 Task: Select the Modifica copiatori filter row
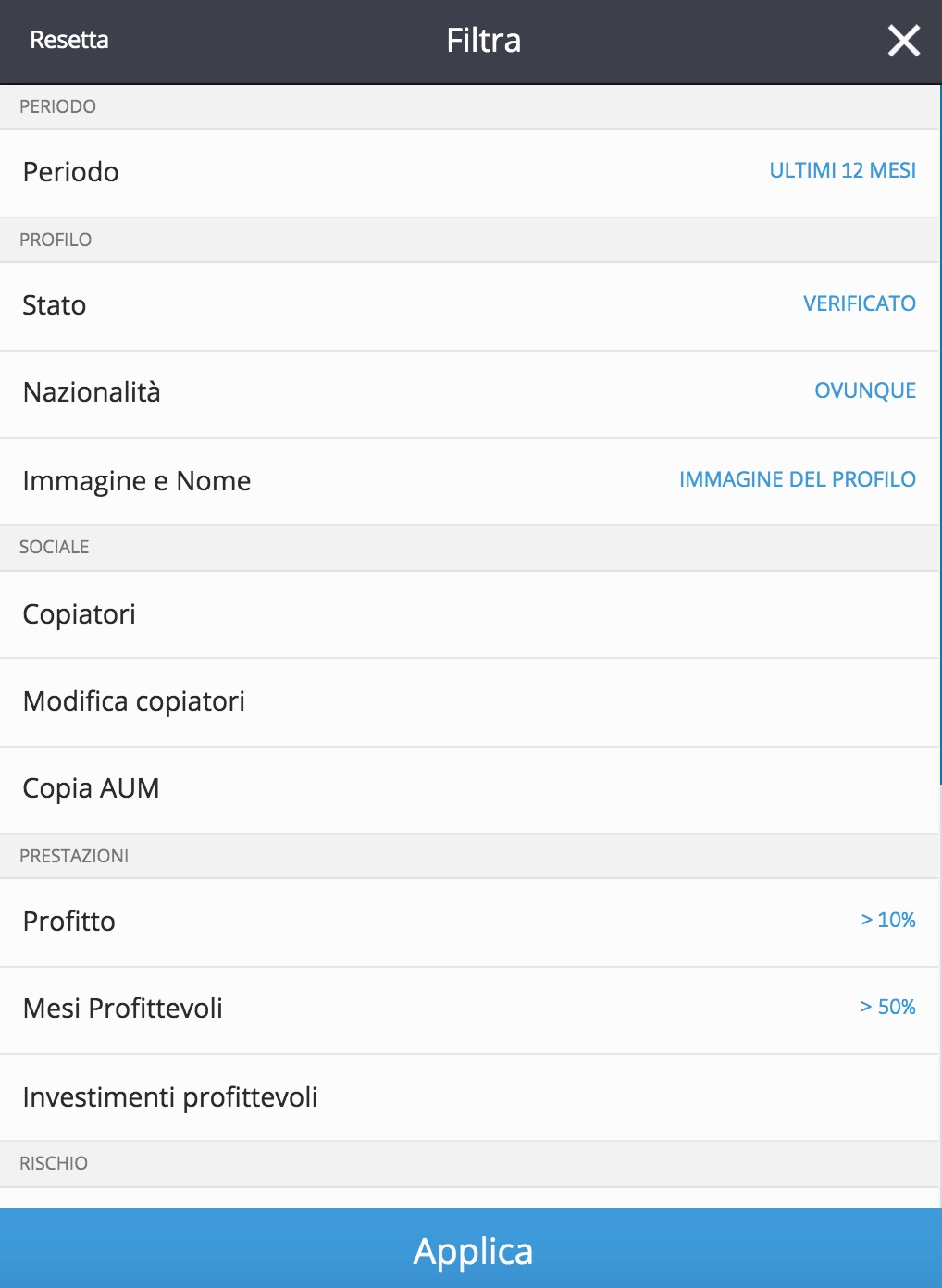tap(469, 702)
